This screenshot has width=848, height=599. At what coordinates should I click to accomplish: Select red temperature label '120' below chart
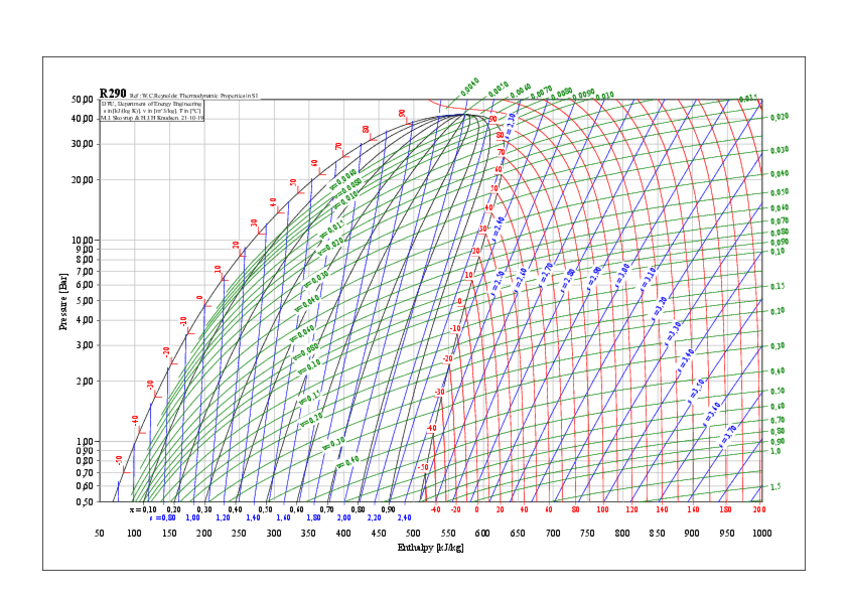[x=632, y=509]
